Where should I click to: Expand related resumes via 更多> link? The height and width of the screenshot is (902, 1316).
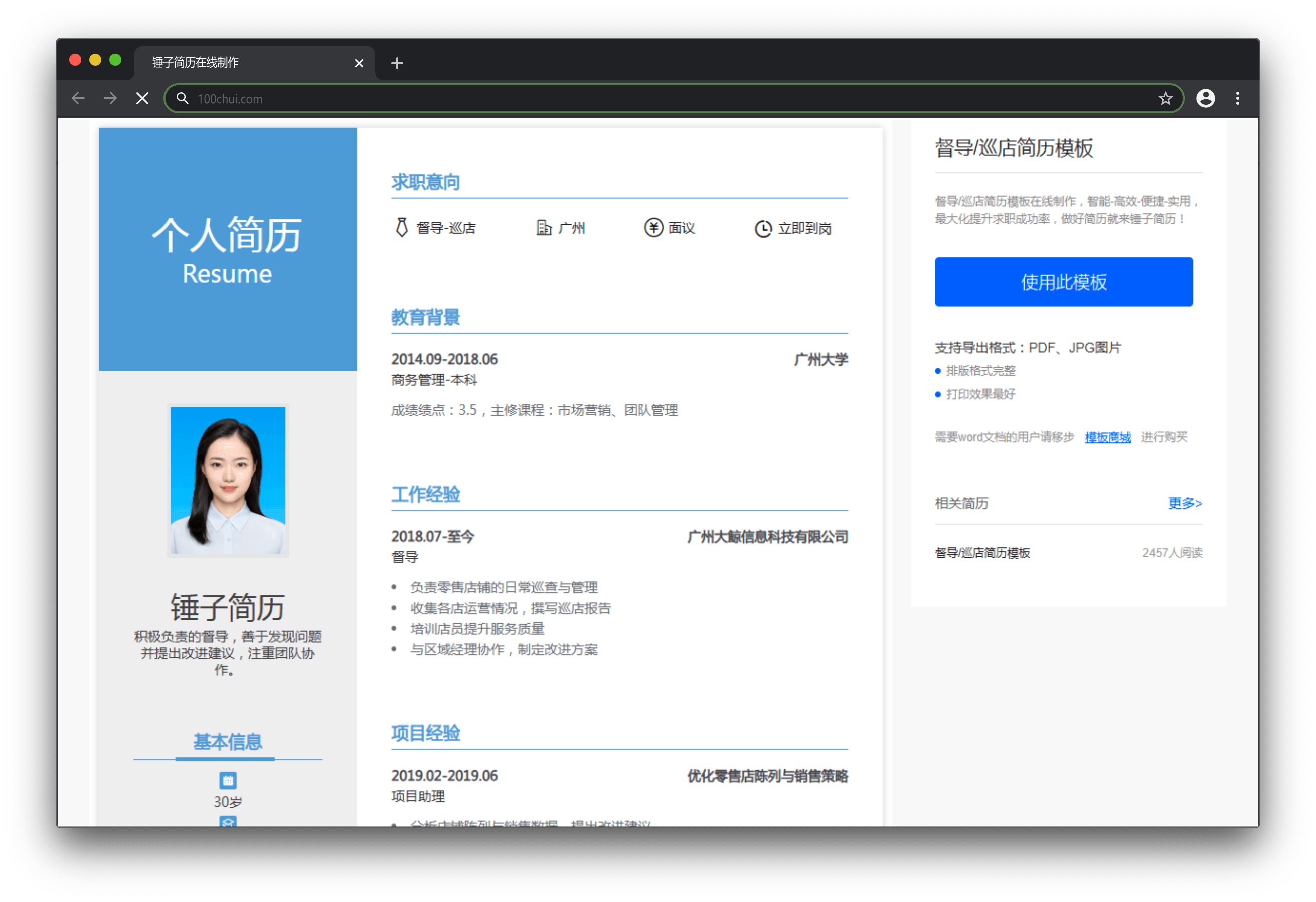(1184, 503)
